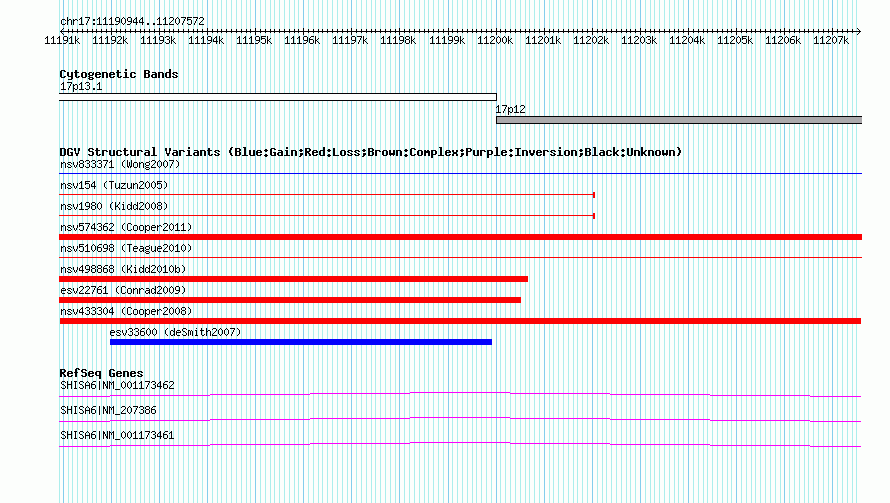Open nsv510698 (Teague2010) variant label
This screenshot has width=890, height=503.
click(x=126, y=248)
